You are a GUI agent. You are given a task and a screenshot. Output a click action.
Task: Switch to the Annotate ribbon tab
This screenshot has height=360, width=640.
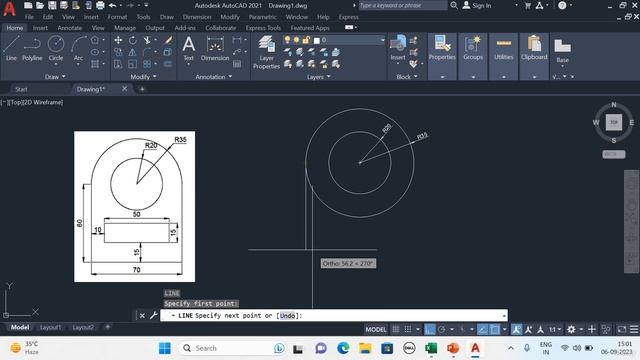69,28
